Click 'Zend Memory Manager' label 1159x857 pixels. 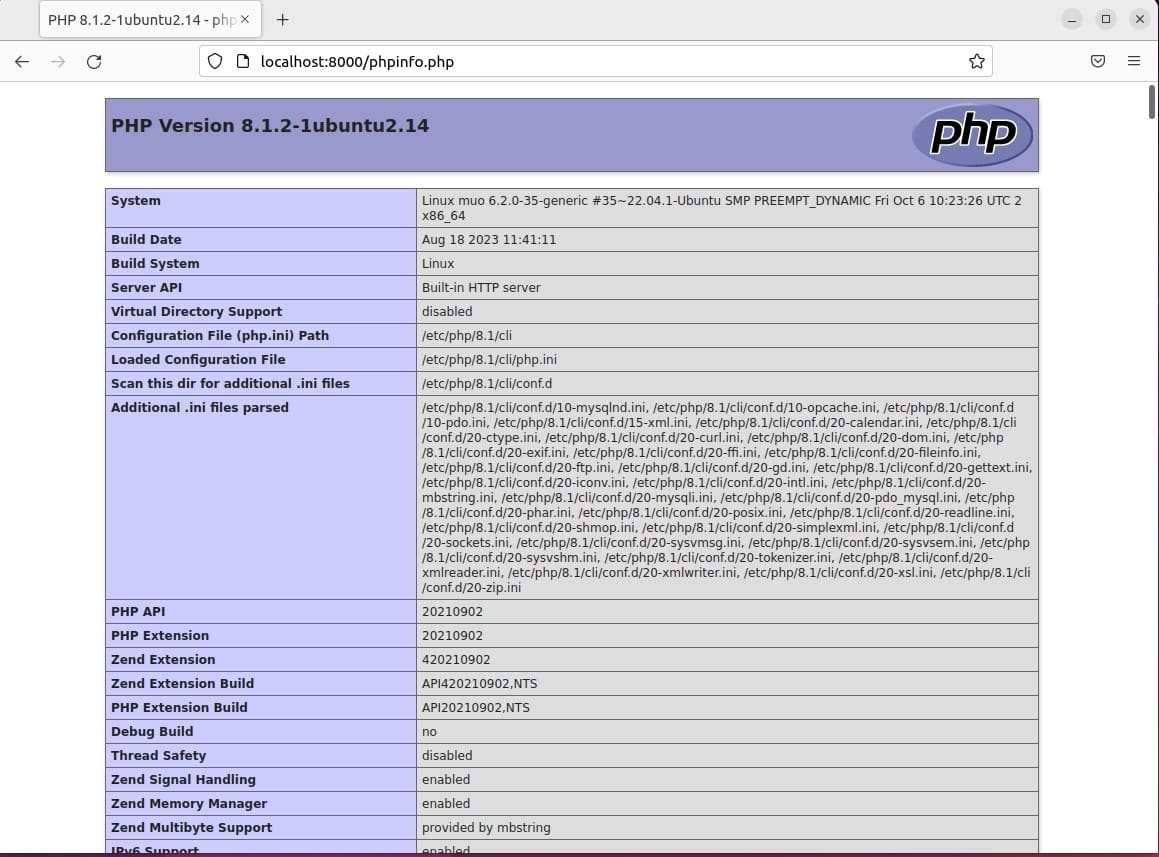(189, 804)
